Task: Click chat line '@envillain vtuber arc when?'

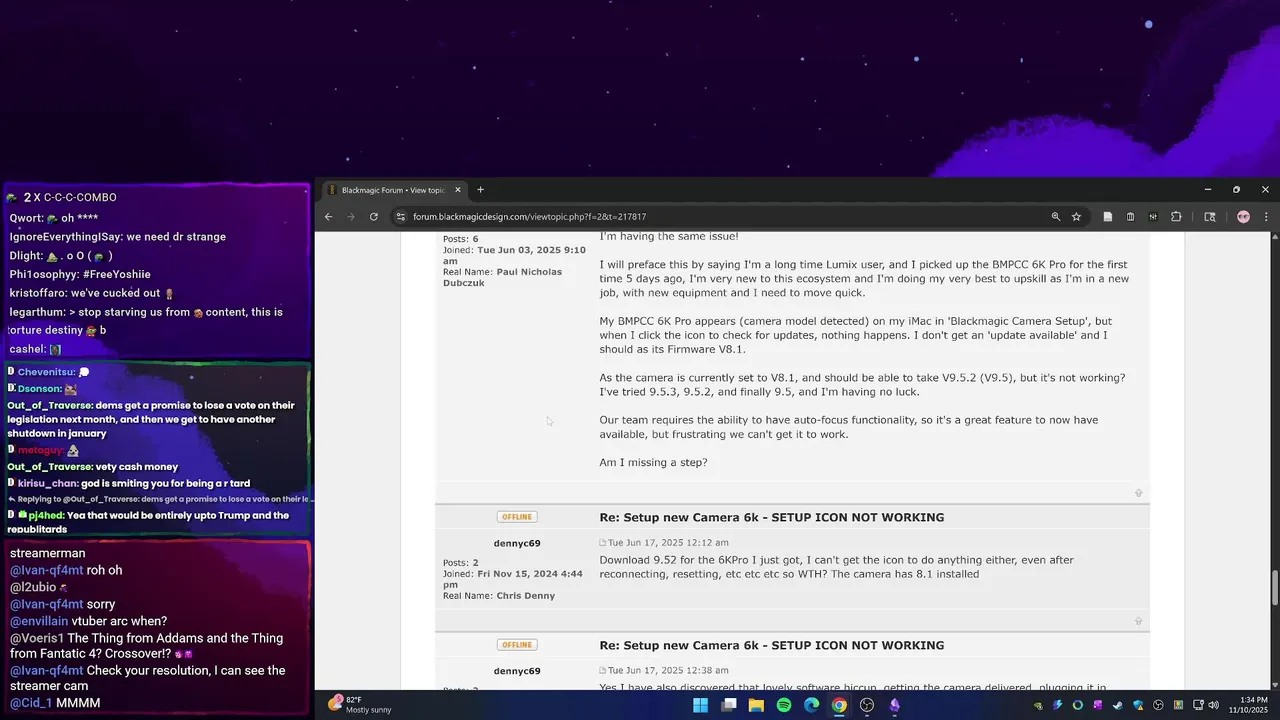Action: pos(88,621)
